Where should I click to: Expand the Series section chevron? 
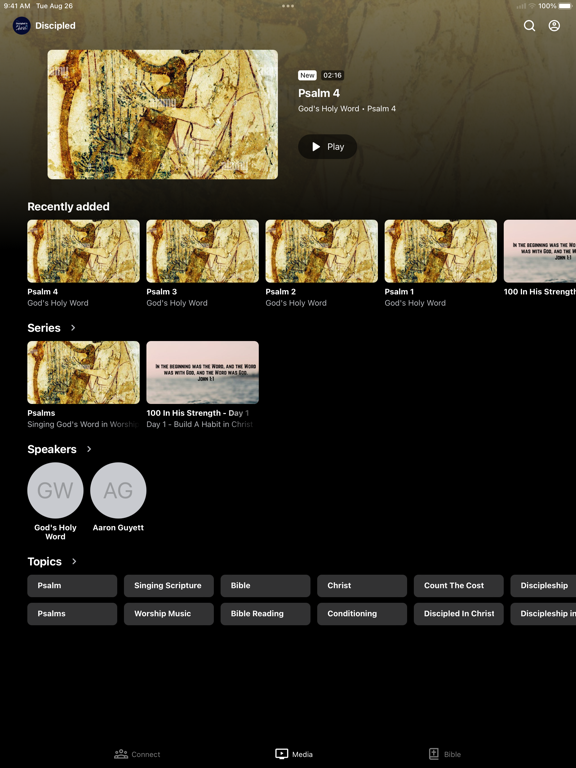point(73,328)
